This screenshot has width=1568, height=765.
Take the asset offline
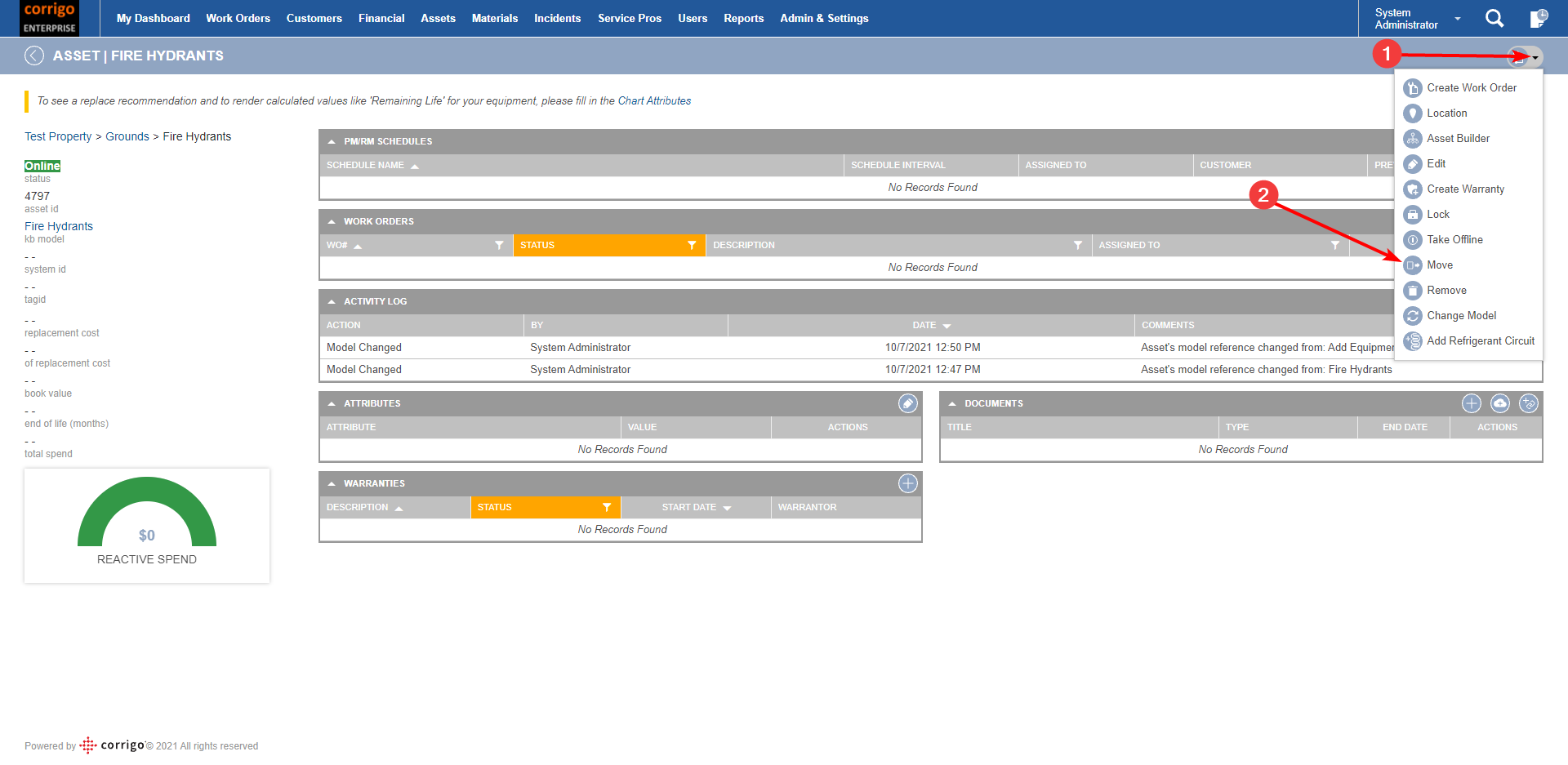coord(1454,239)
